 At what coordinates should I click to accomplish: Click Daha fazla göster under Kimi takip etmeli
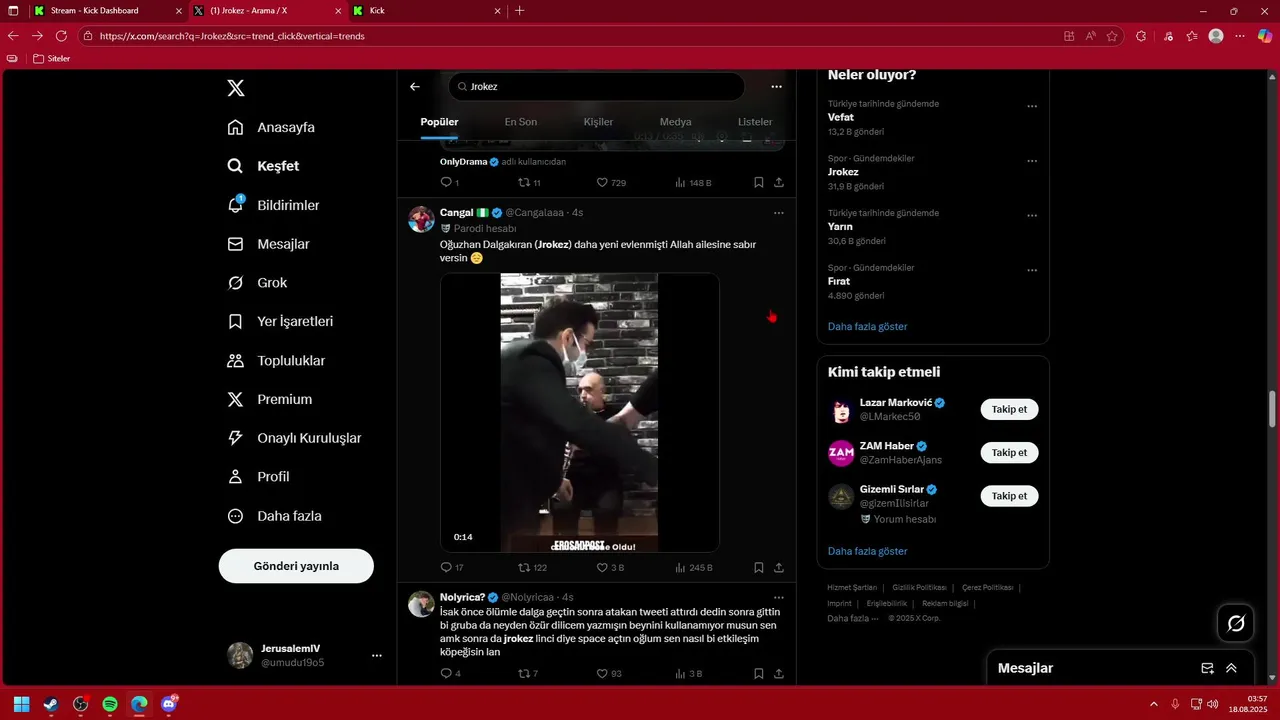click(868, 551)
